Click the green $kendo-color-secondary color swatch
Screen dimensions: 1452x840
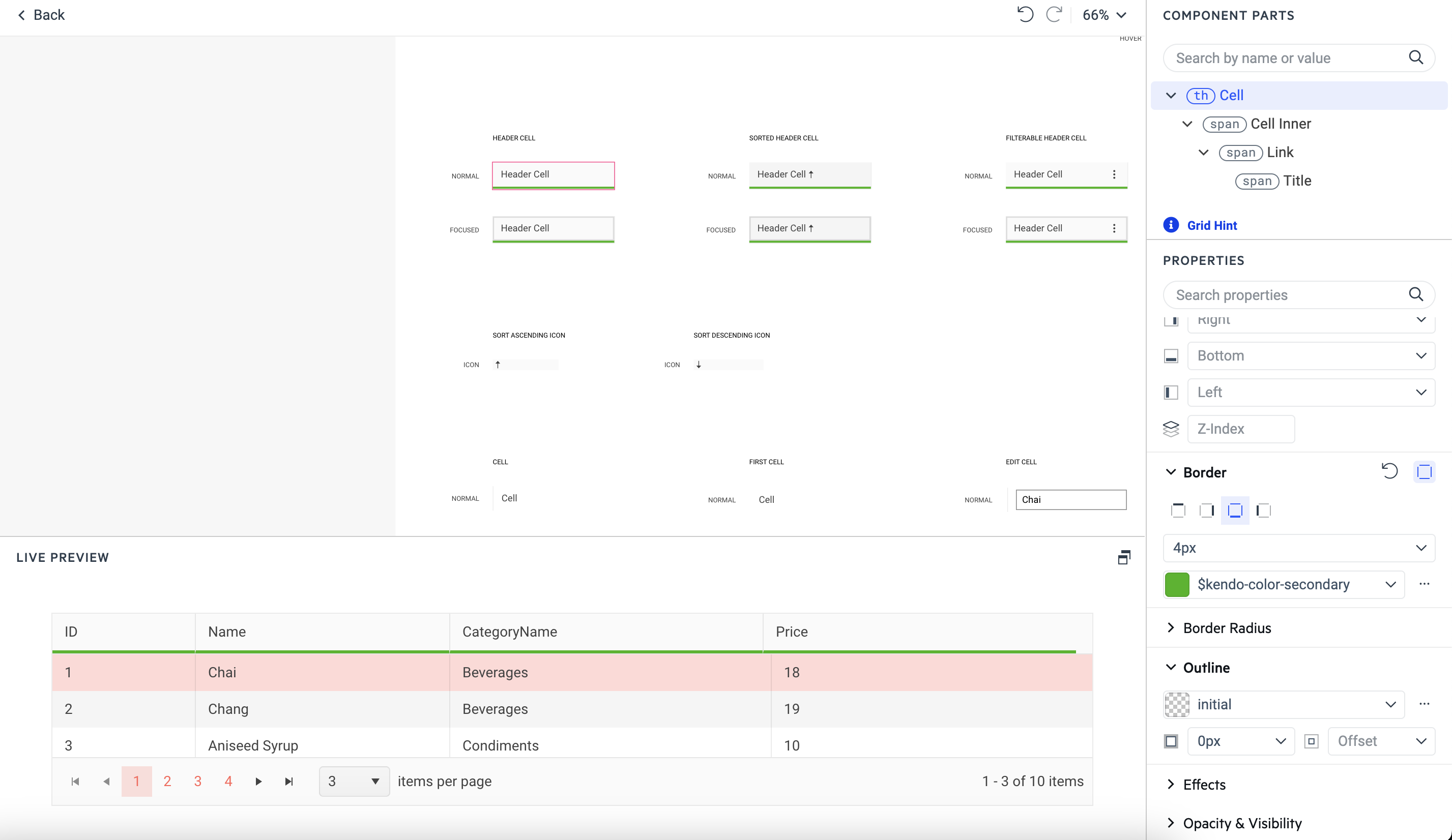click(x=1177, y=584)
